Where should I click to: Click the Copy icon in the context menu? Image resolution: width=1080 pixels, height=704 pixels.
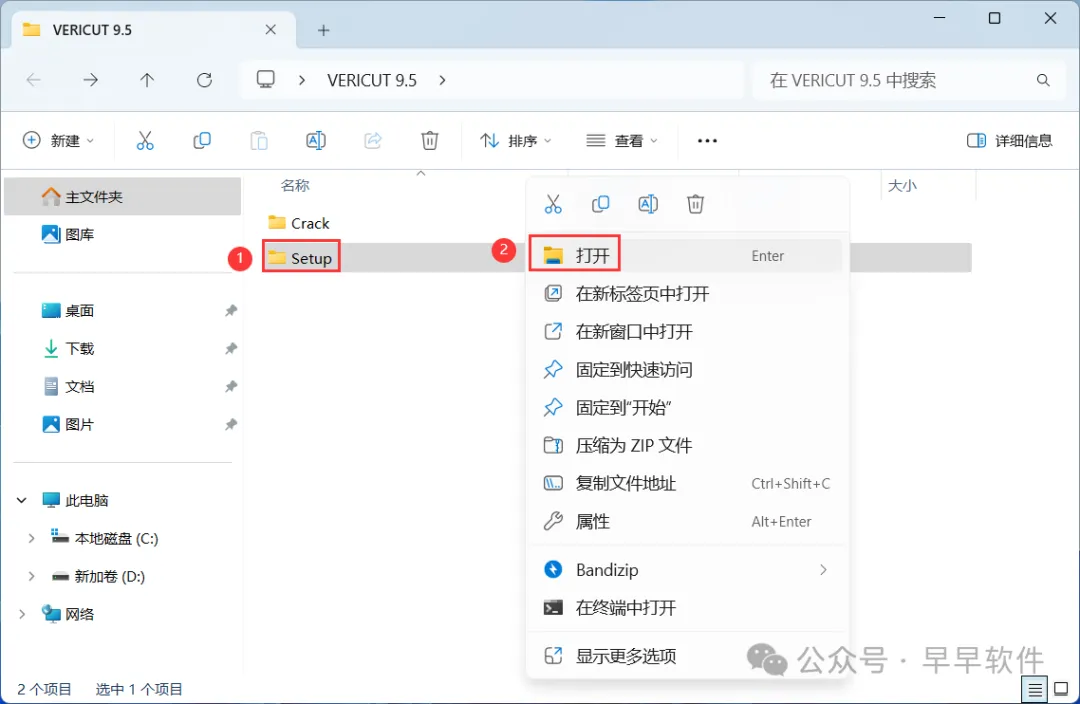coord(601,204)
